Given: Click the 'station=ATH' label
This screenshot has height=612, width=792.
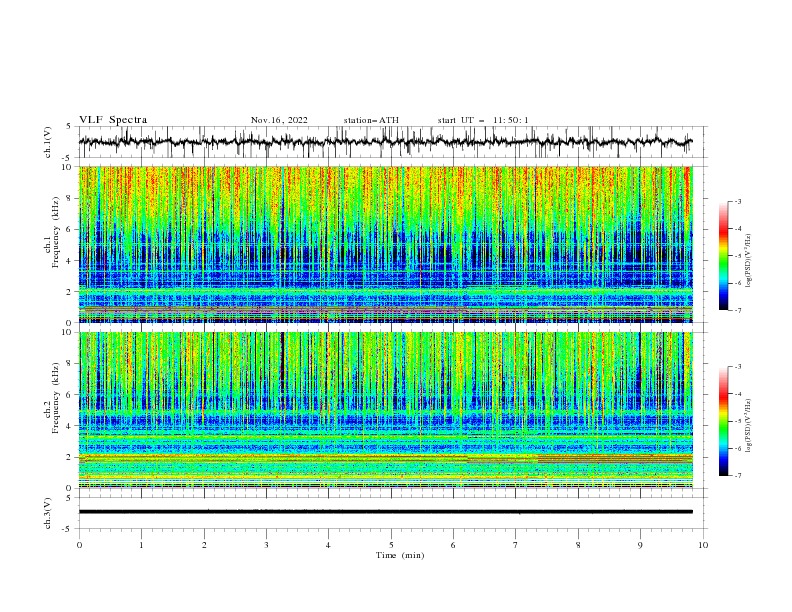Looking at the screenshot, I should [x=371, y=120].
